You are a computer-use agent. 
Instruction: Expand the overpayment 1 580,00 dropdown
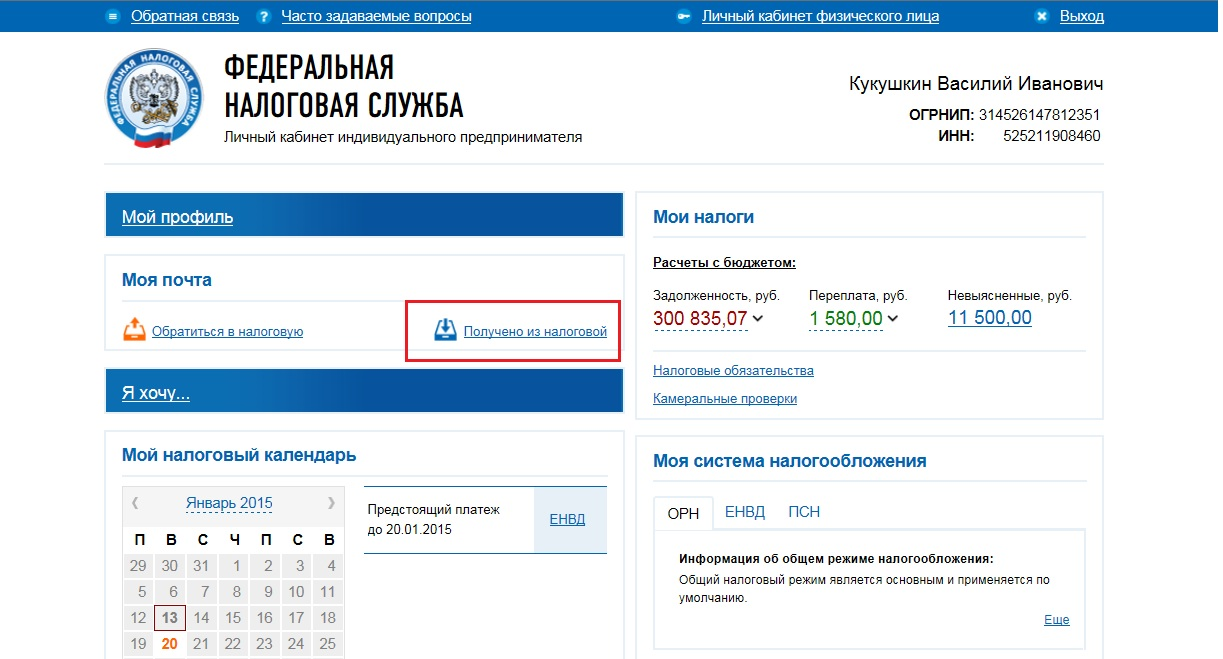[x=892, y=319]
